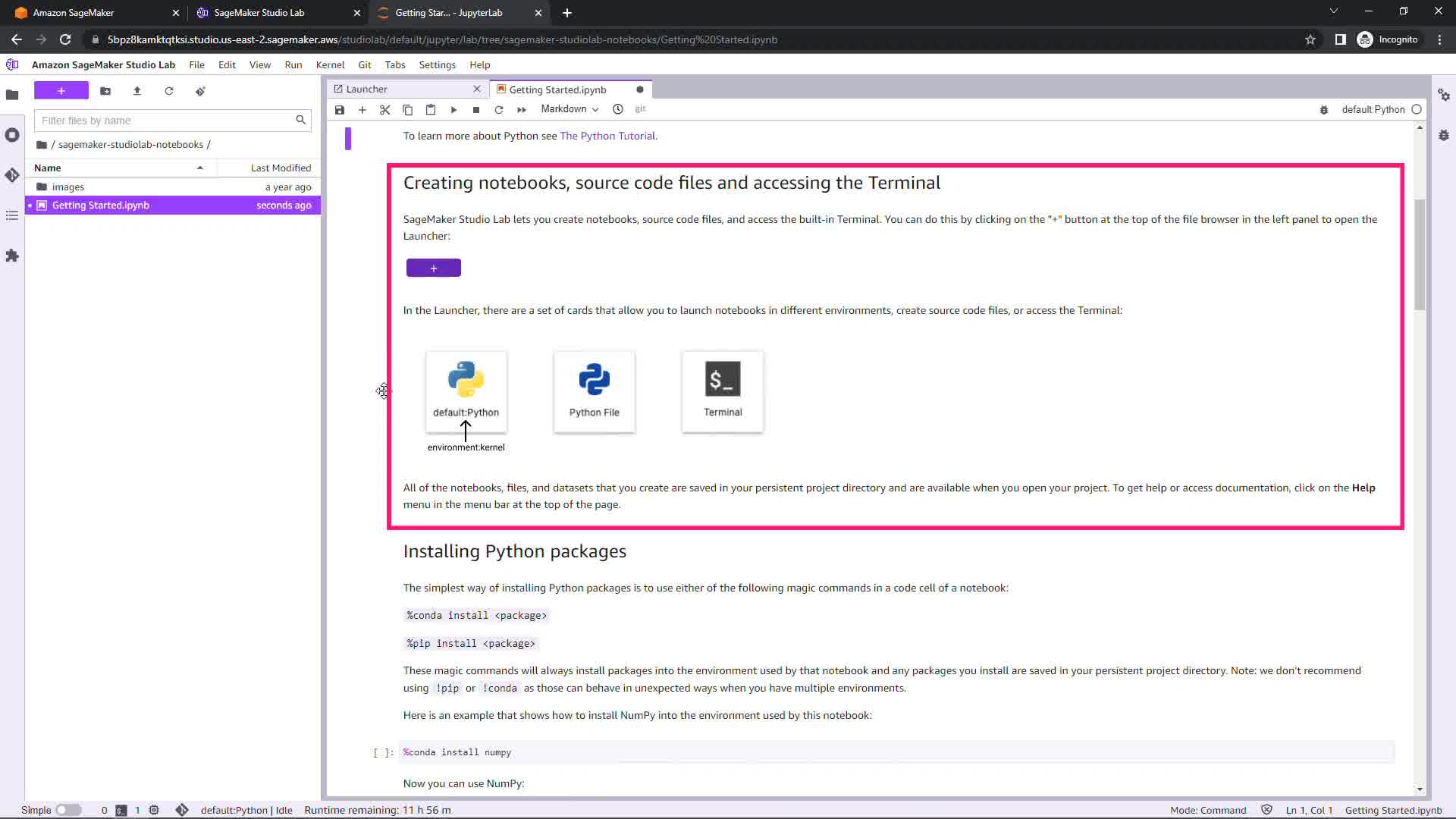Run the selected cell with the play icon

pos(453,110)
